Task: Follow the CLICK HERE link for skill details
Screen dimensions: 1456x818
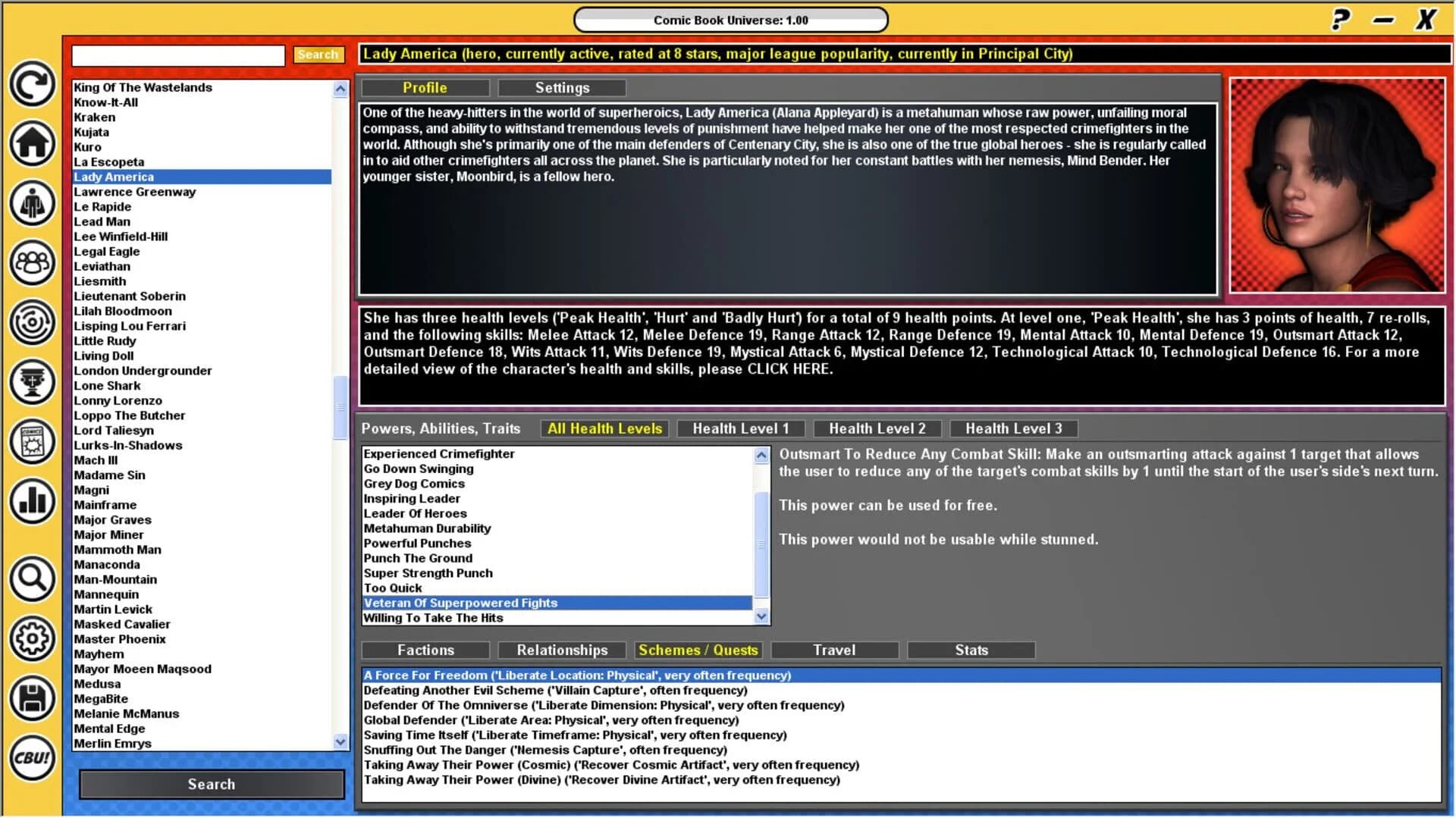Action: 789,369
